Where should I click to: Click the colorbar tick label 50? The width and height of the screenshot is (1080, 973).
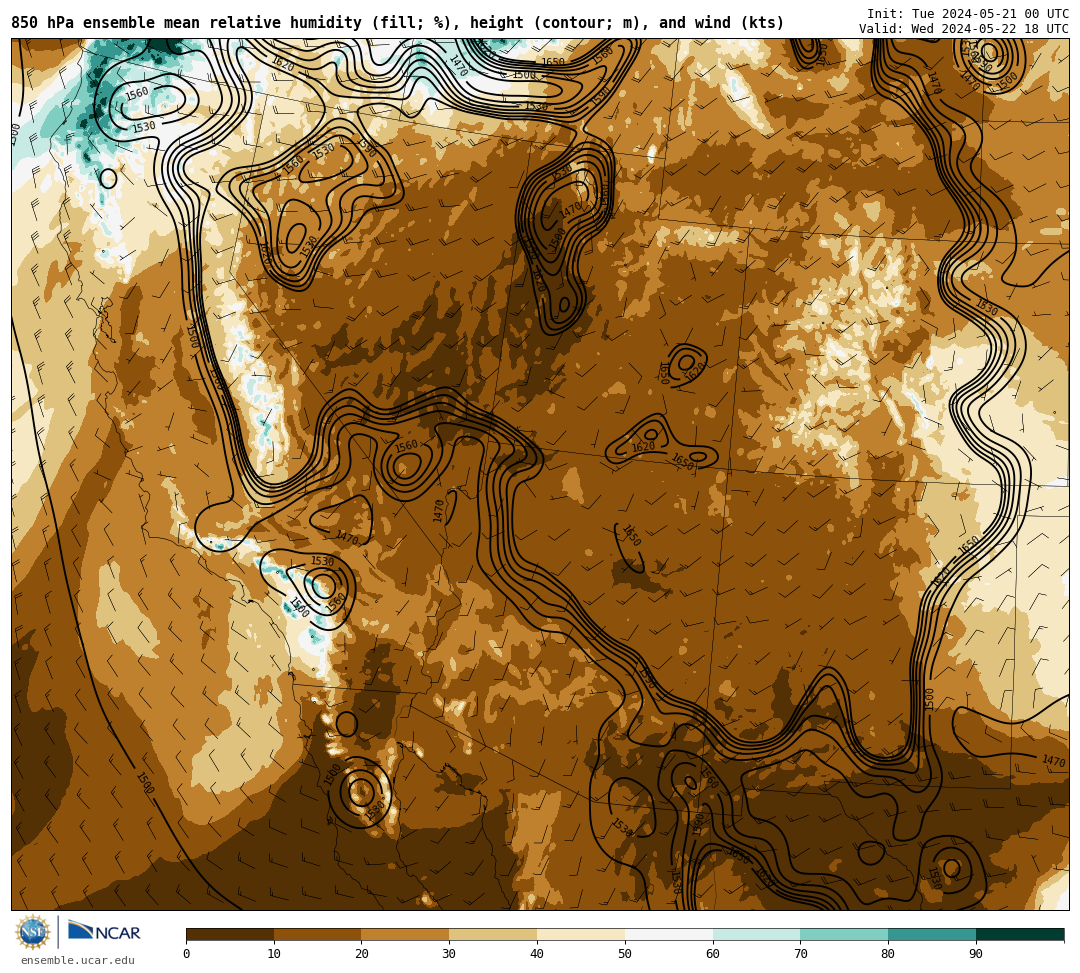[x=625, y=954]
